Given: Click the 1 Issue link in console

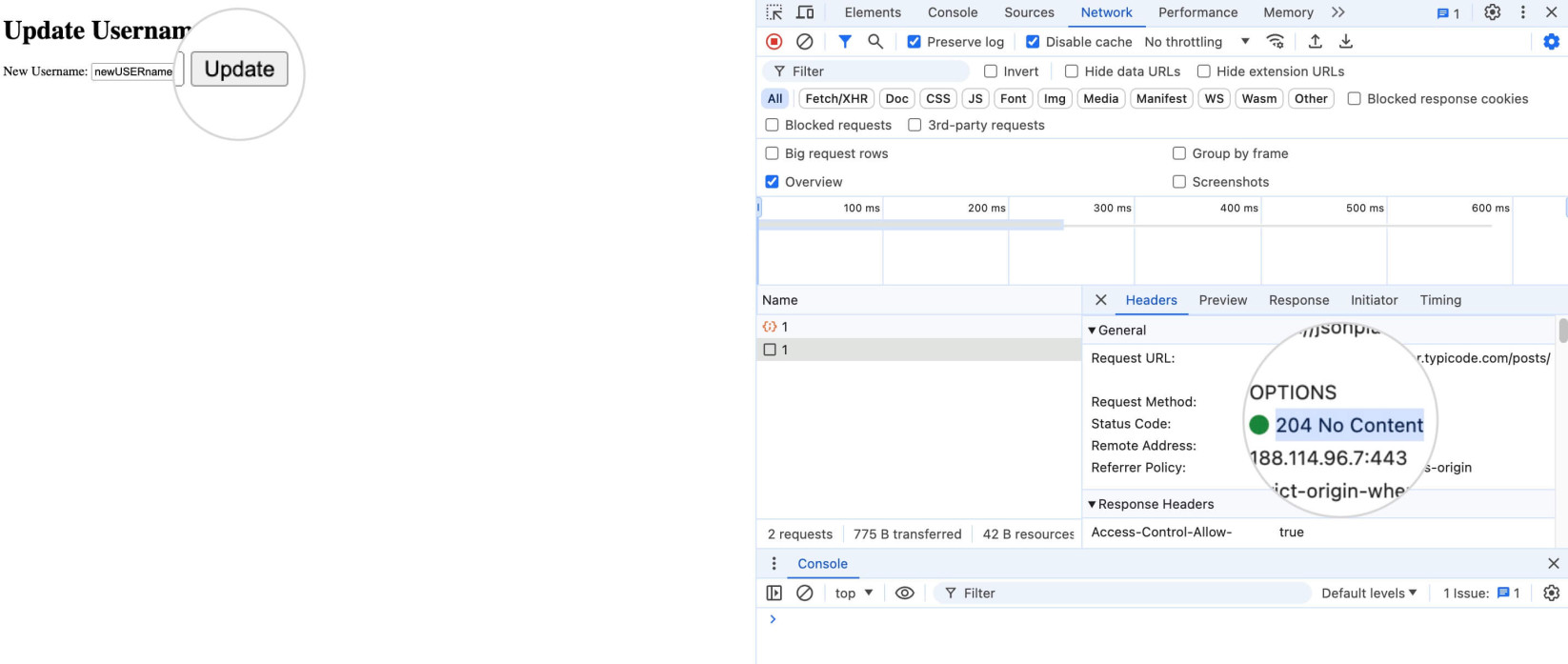Looking at the screenshot, I should (x=1481, y=594).
